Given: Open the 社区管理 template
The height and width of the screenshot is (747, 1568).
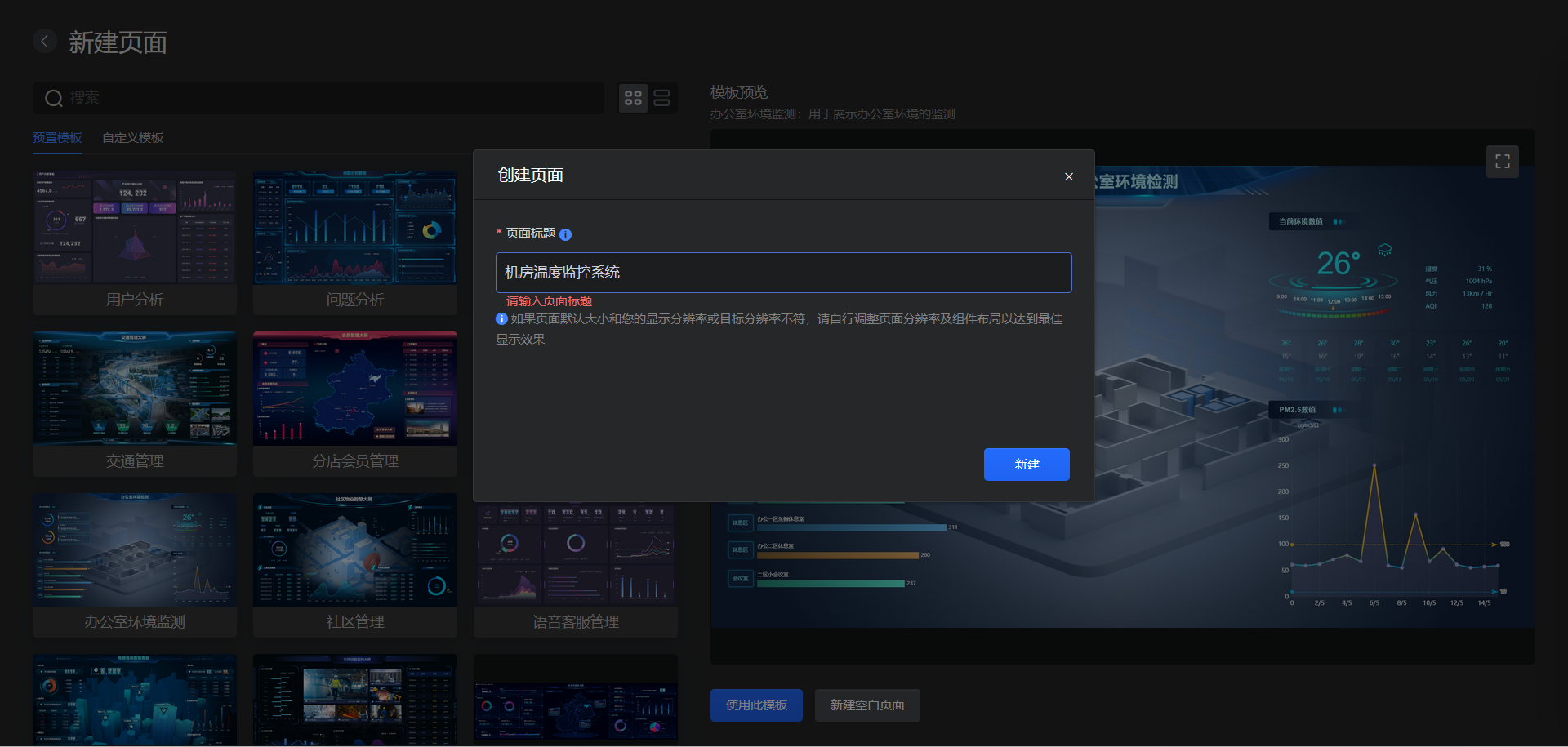Looking at the screenshot, I should [x=354, y=549].
